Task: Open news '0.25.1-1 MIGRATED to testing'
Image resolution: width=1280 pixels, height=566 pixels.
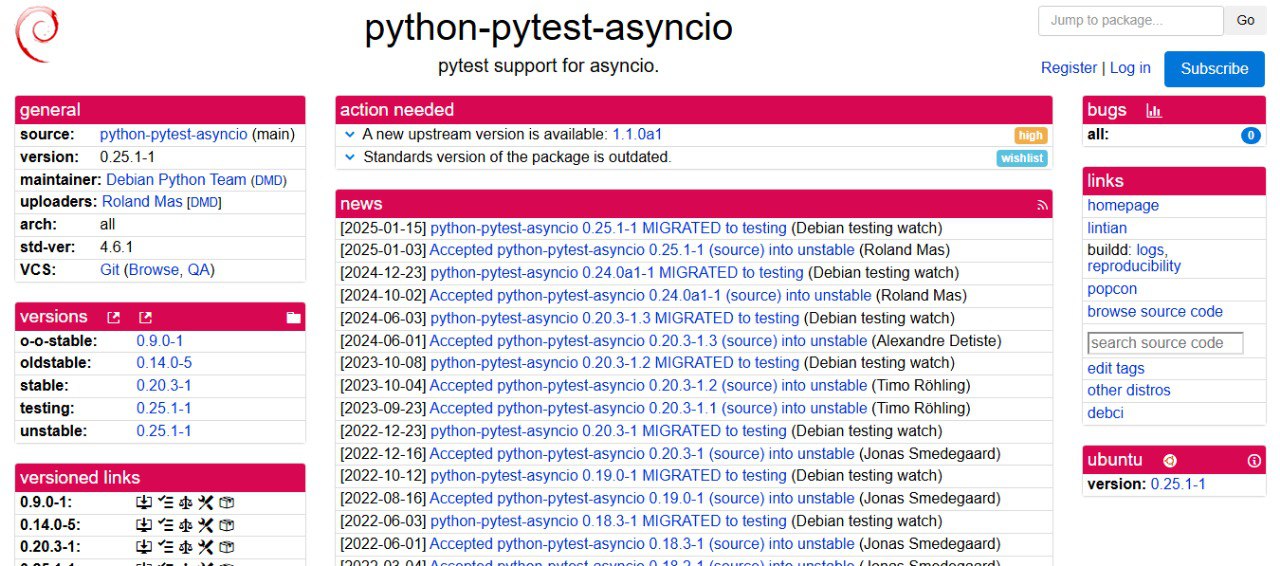Action: [609, 228]
